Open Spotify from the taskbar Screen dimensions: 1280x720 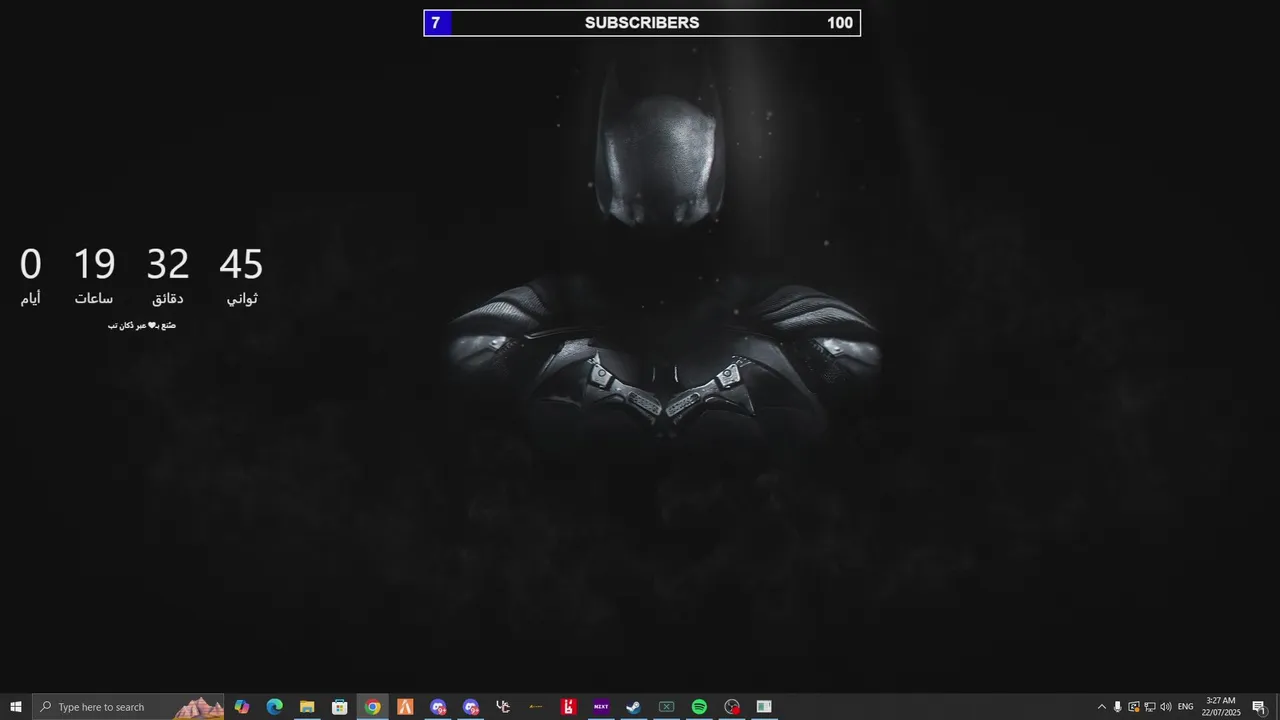coord(699,707)
